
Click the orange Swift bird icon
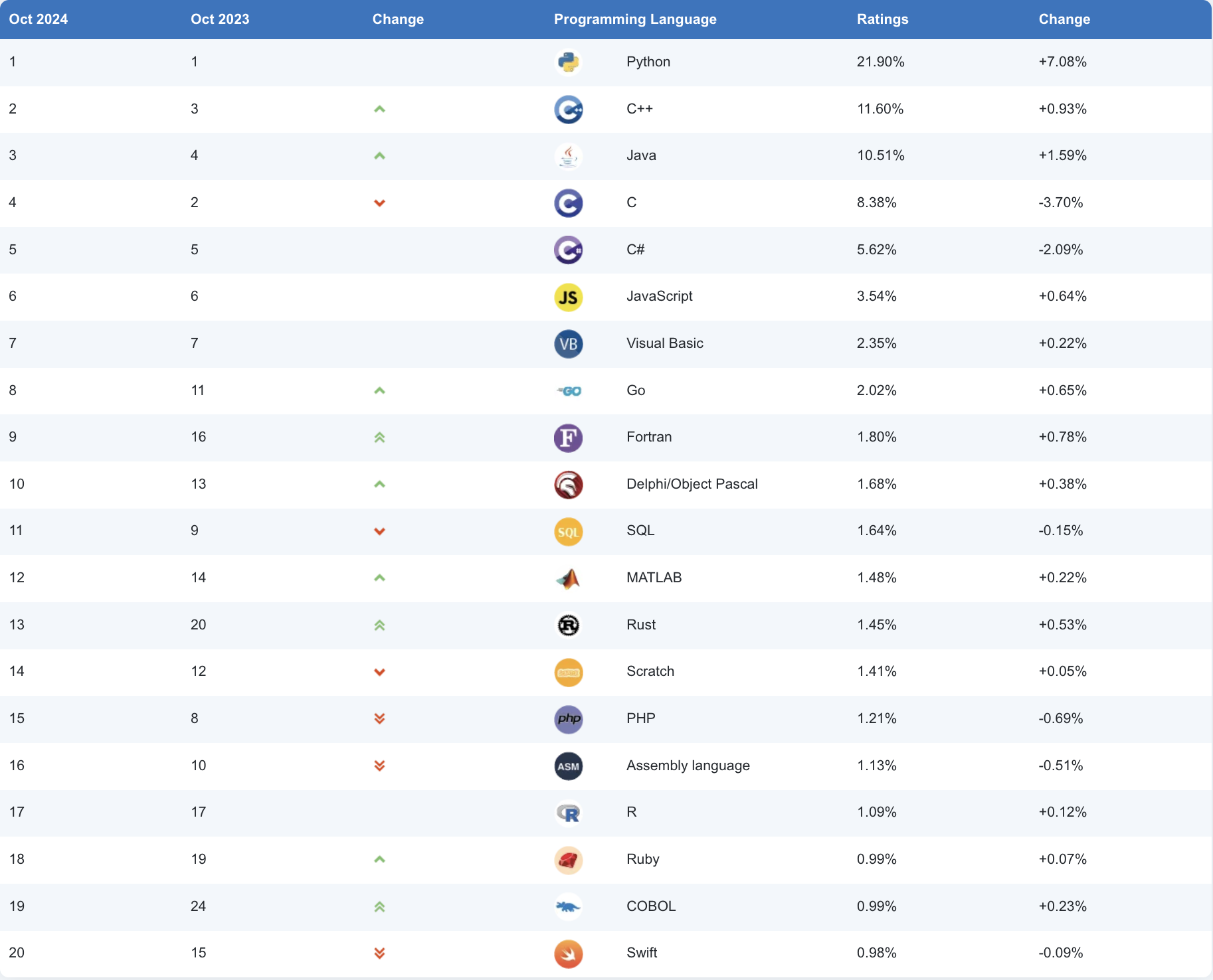click(568, 953)
